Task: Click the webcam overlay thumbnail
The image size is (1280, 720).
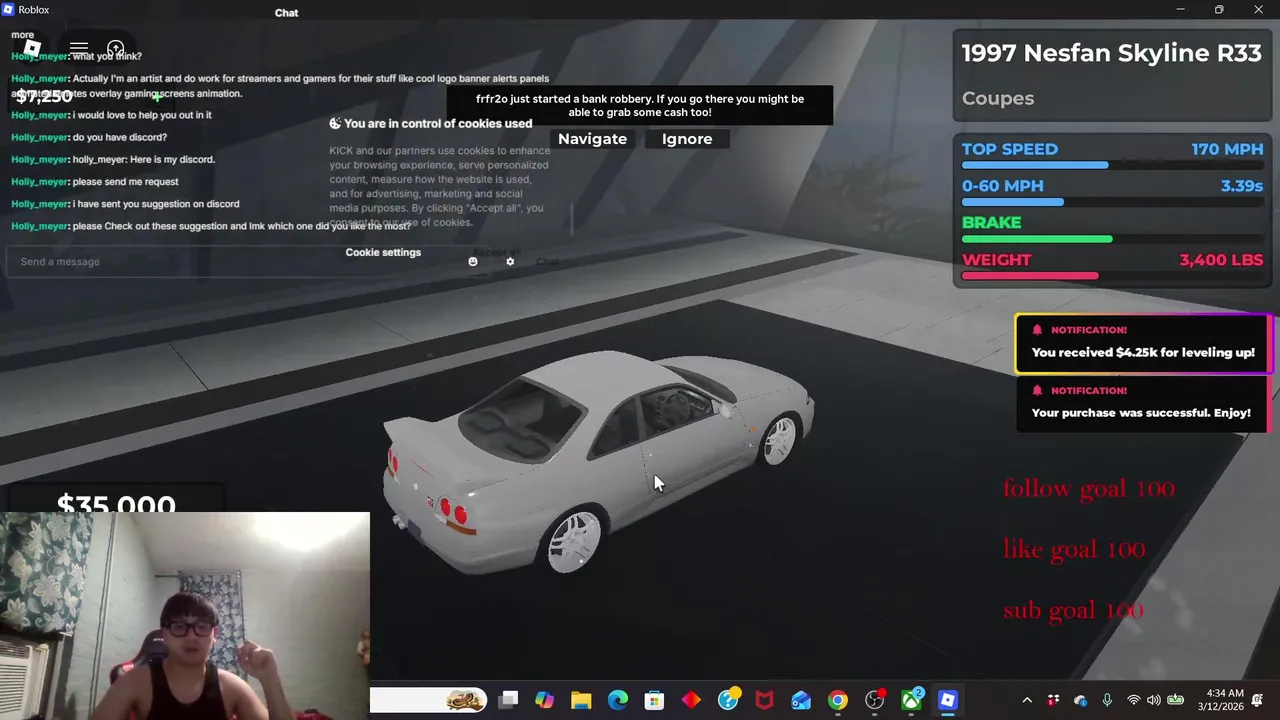Action: 185,616
